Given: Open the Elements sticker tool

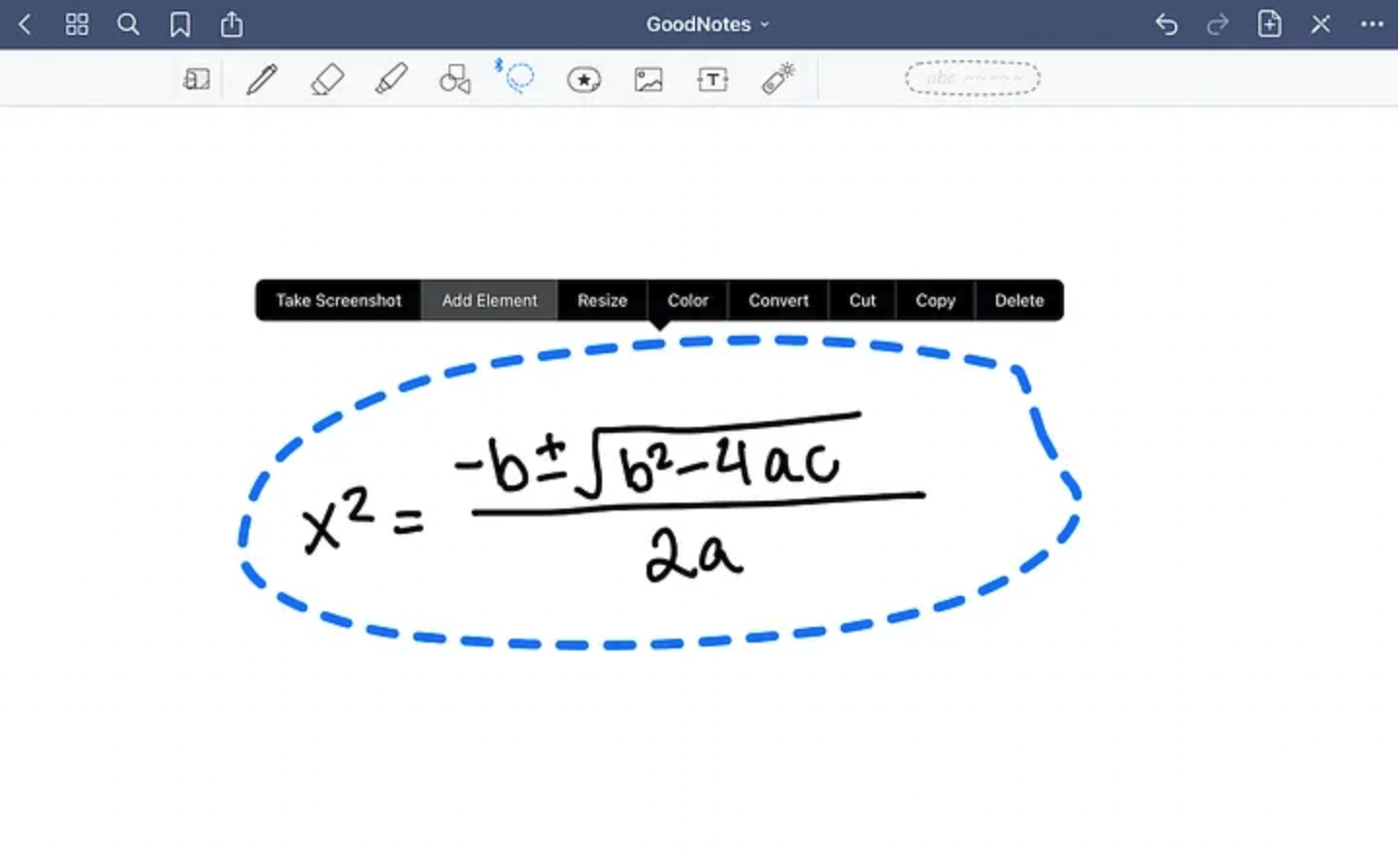Looking at the screenshot, I should point(583,80).
